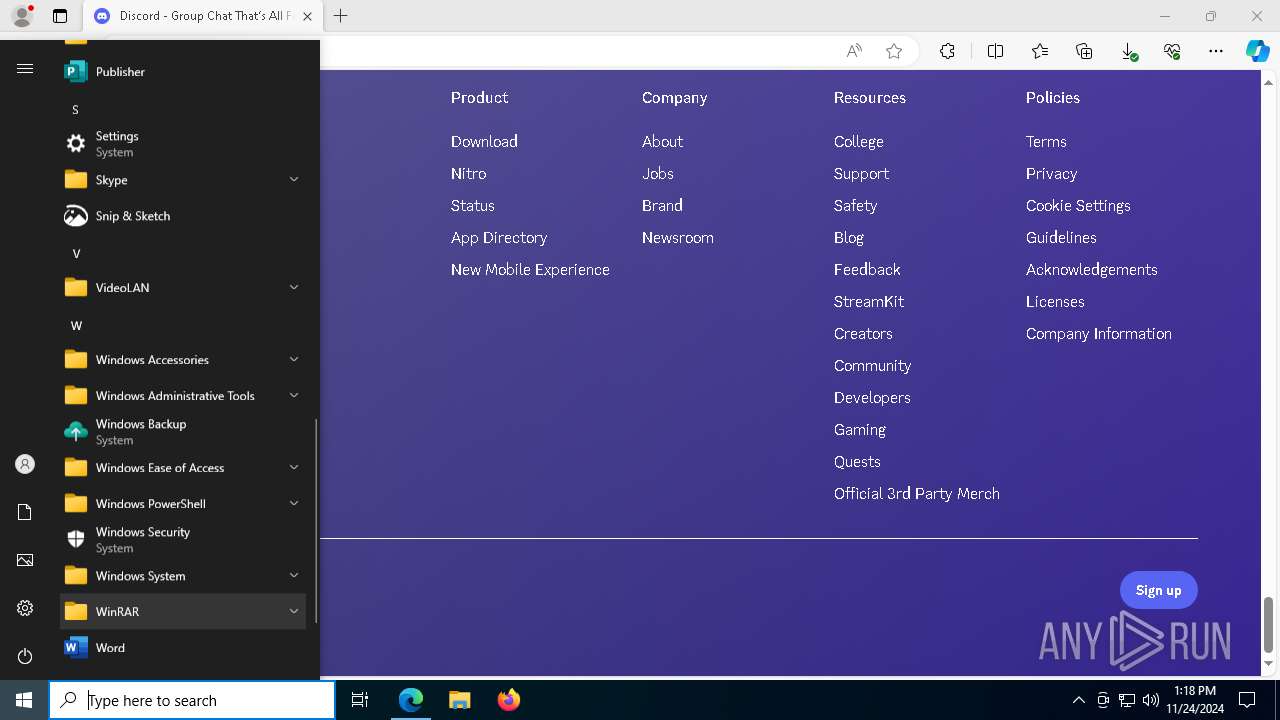Open Settings from the app list
Viewport: 1280px width, 720px height.
(x=183, y=144)
